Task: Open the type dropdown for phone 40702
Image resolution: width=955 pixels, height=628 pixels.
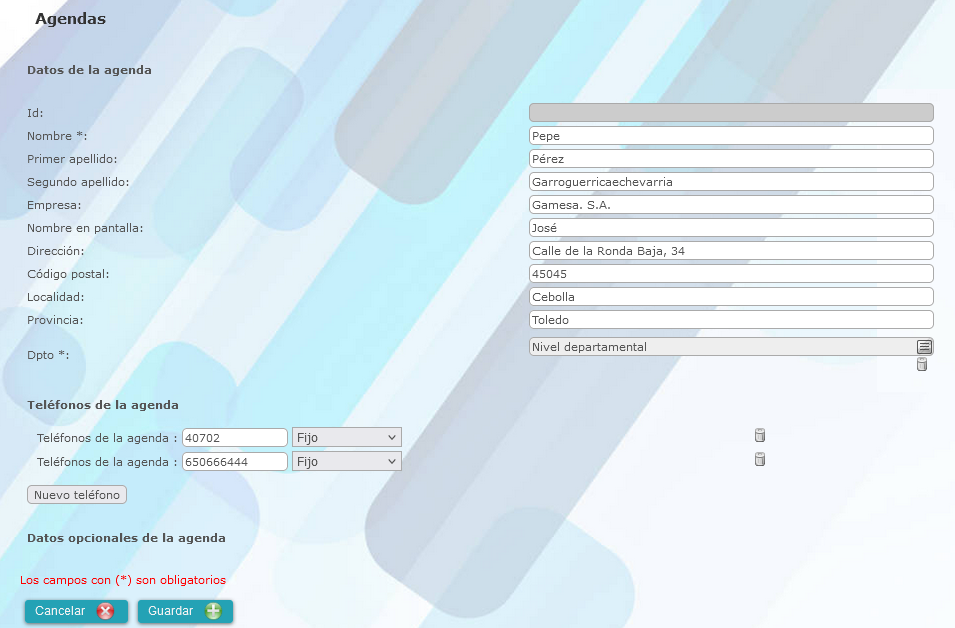Action: coord(347,437)
